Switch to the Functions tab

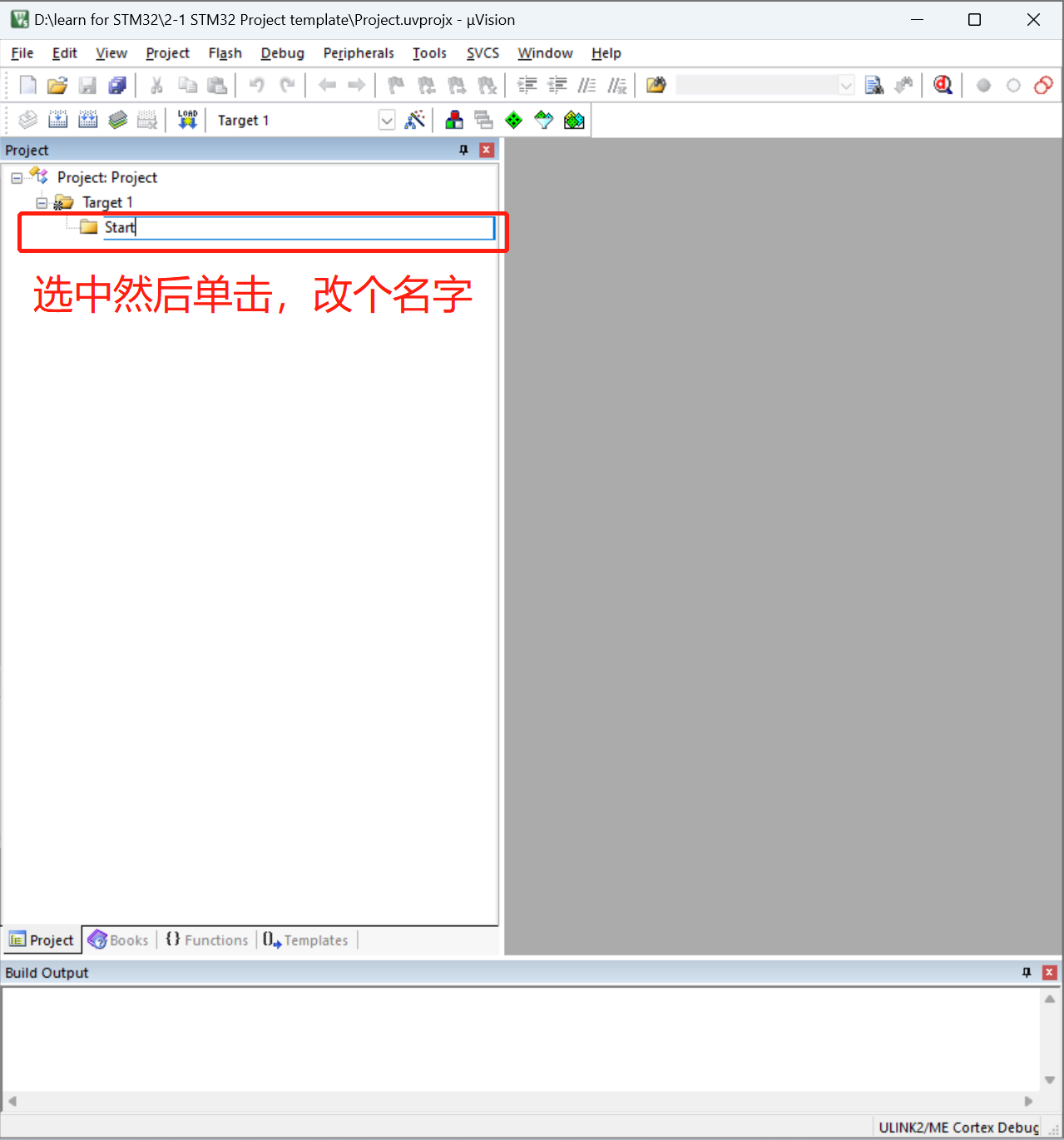click(206, 940)
